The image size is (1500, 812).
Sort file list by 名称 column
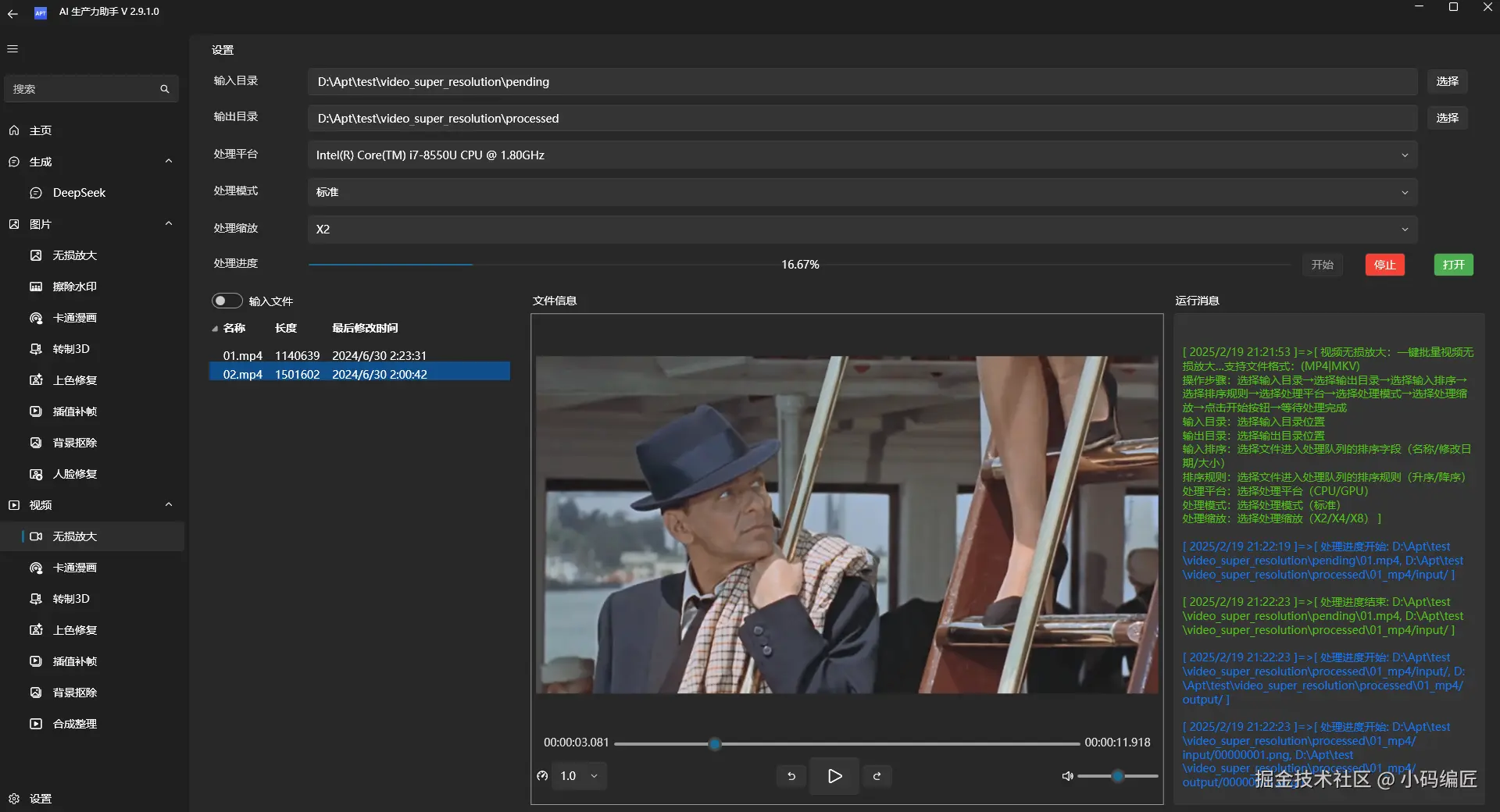pyautogui.click(x=234, y=328)
